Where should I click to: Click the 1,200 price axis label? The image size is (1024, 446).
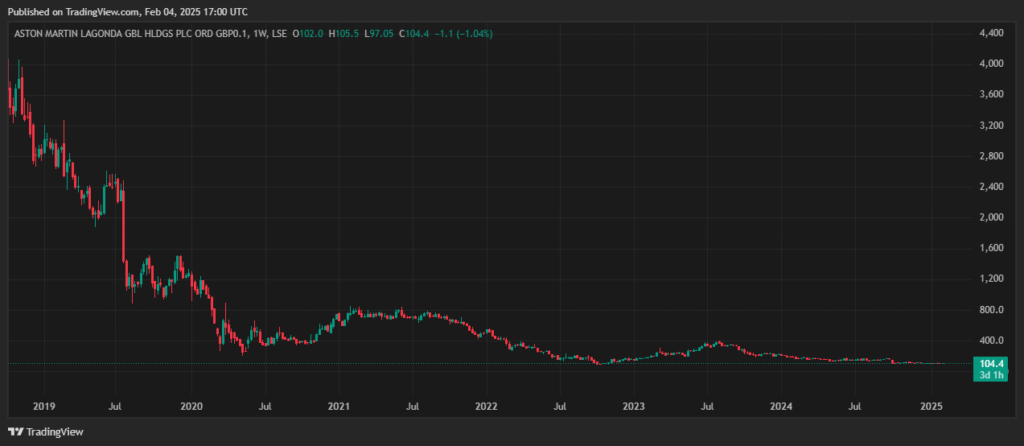991,279
